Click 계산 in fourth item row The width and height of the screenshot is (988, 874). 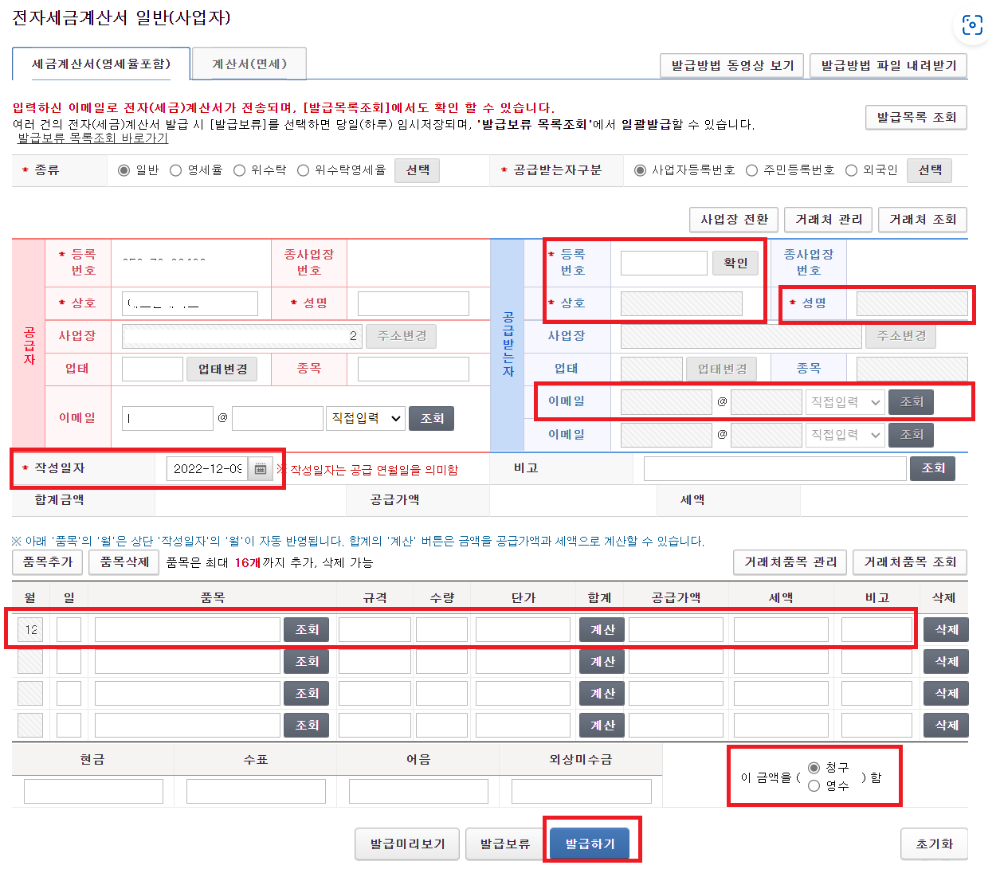coord(602,725)
